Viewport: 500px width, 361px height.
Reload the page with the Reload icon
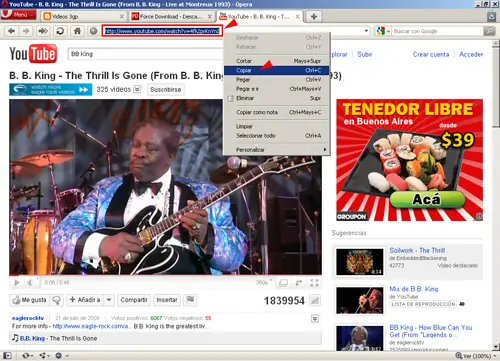click(60, 31)
